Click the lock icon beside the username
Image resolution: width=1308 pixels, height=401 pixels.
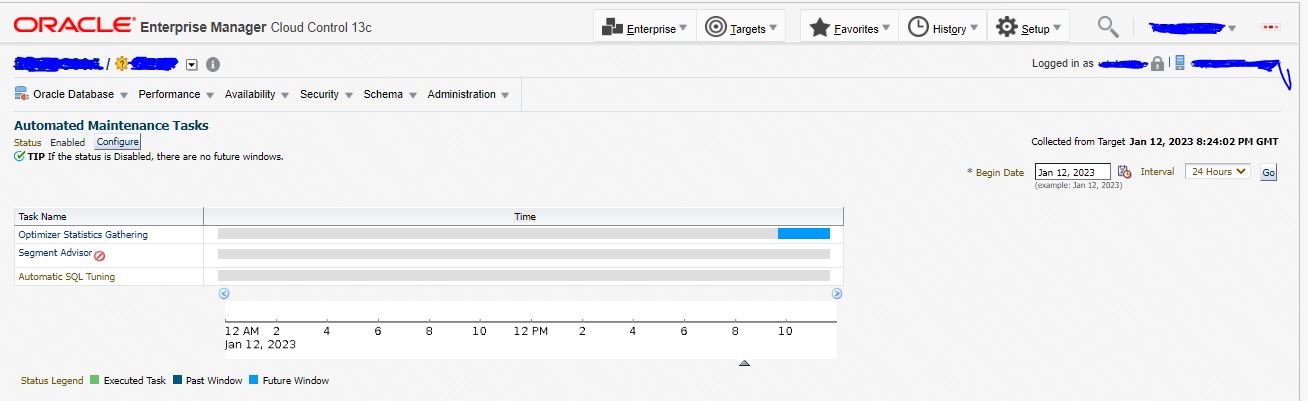1157,64
